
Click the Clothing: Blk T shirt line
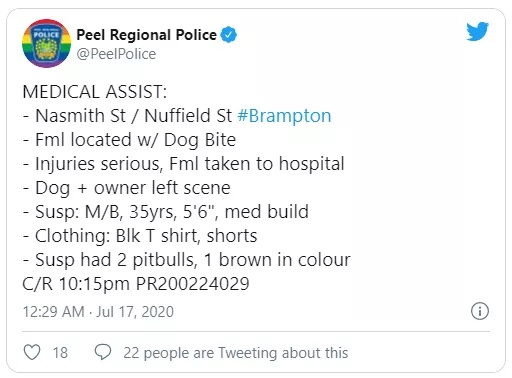(x=140, y=236)
